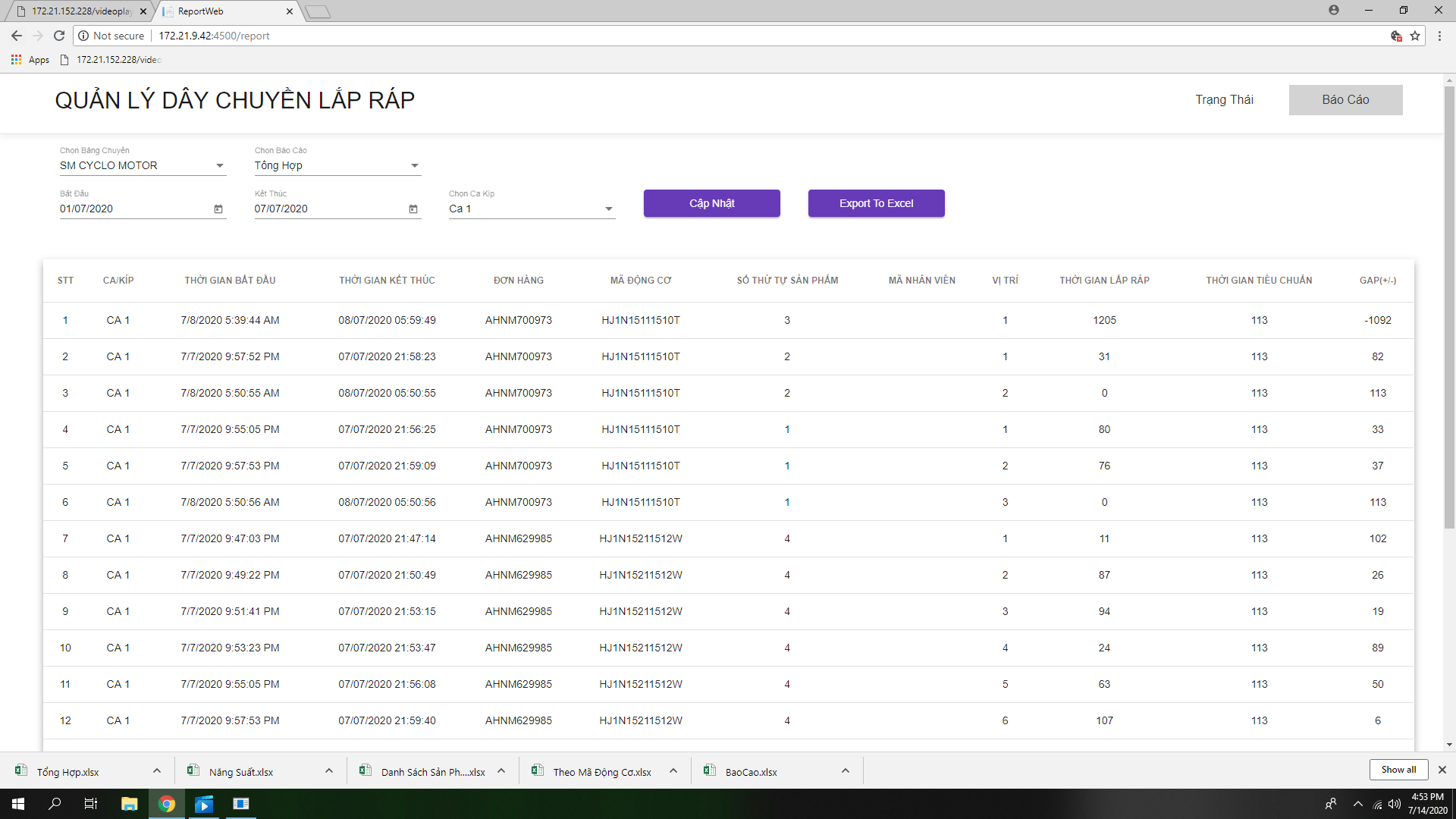1456x819 pixels.
Task: Expand the SM CYCLO MOTOR line dropdown
Action: (219, 165)
